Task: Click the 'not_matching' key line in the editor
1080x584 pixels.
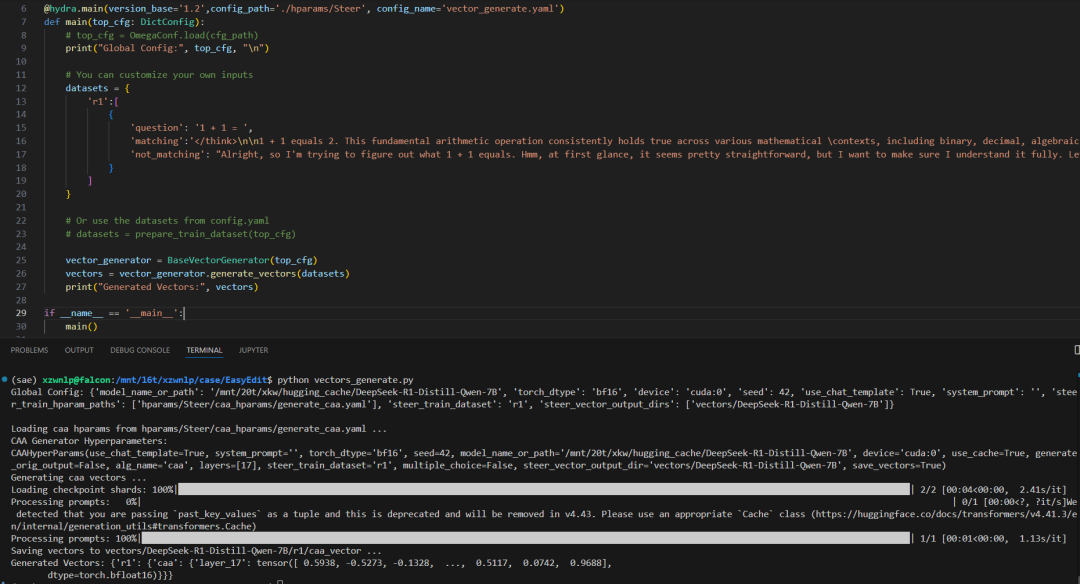Action: pyautogui.click(x=605, y=154)
